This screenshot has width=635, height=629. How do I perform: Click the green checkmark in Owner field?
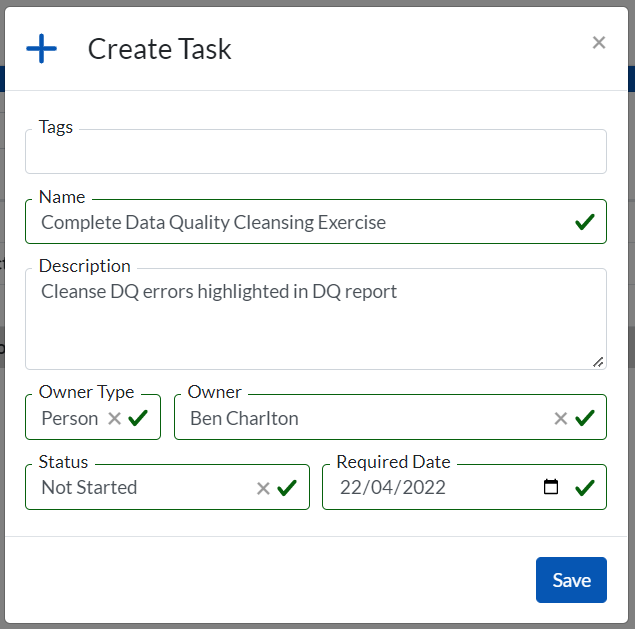[x=585, y=418]
